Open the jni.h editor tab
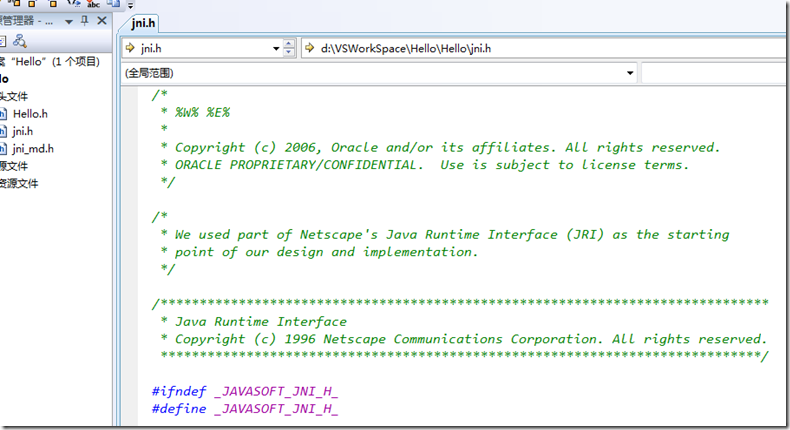Viewport: 790px width, 430px height. 143,23
